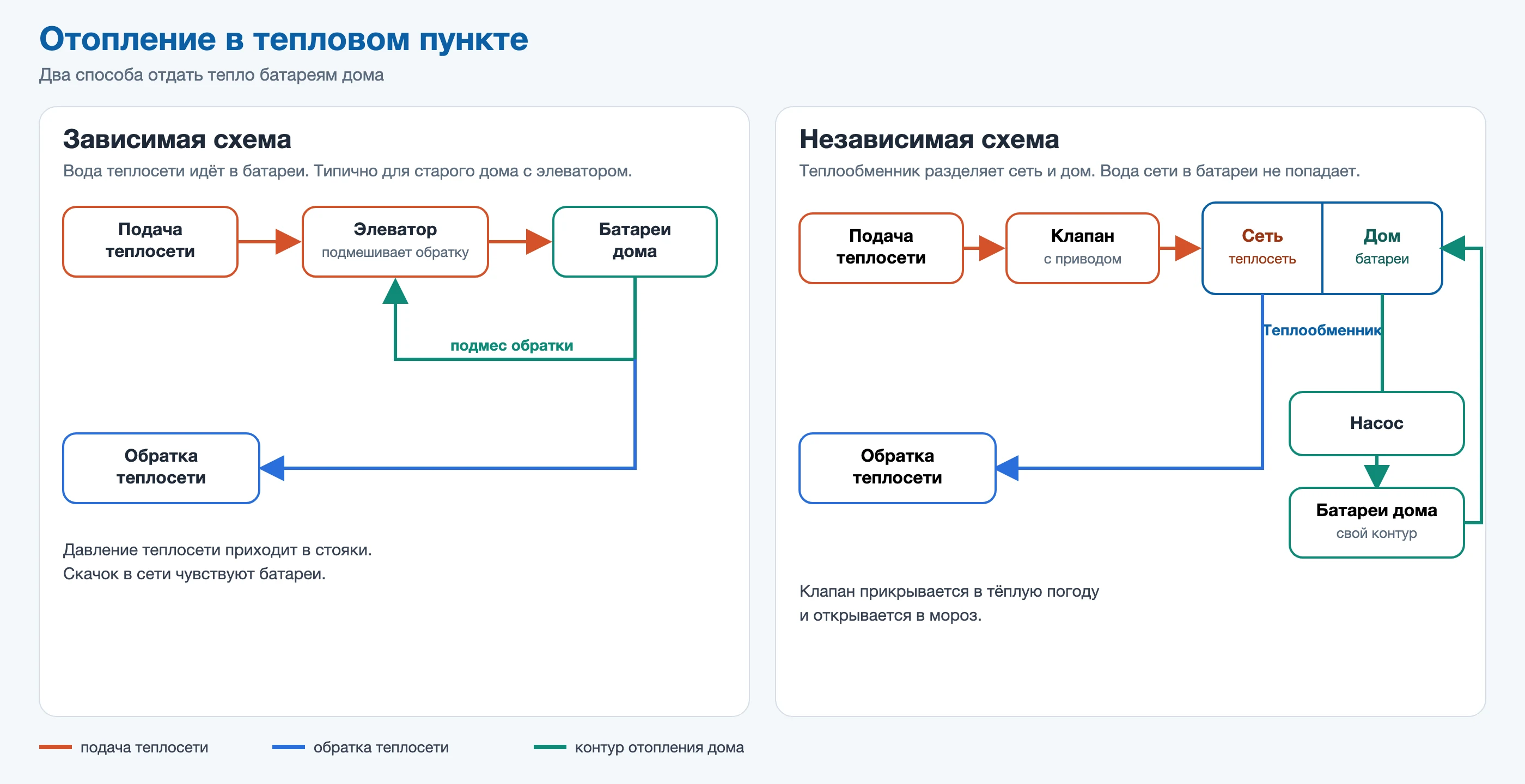Viewport: 1525px width, 784px height.
Task: Select 'Обратка теплосети' box in Зависимая схема
Action: pos(161,468)
